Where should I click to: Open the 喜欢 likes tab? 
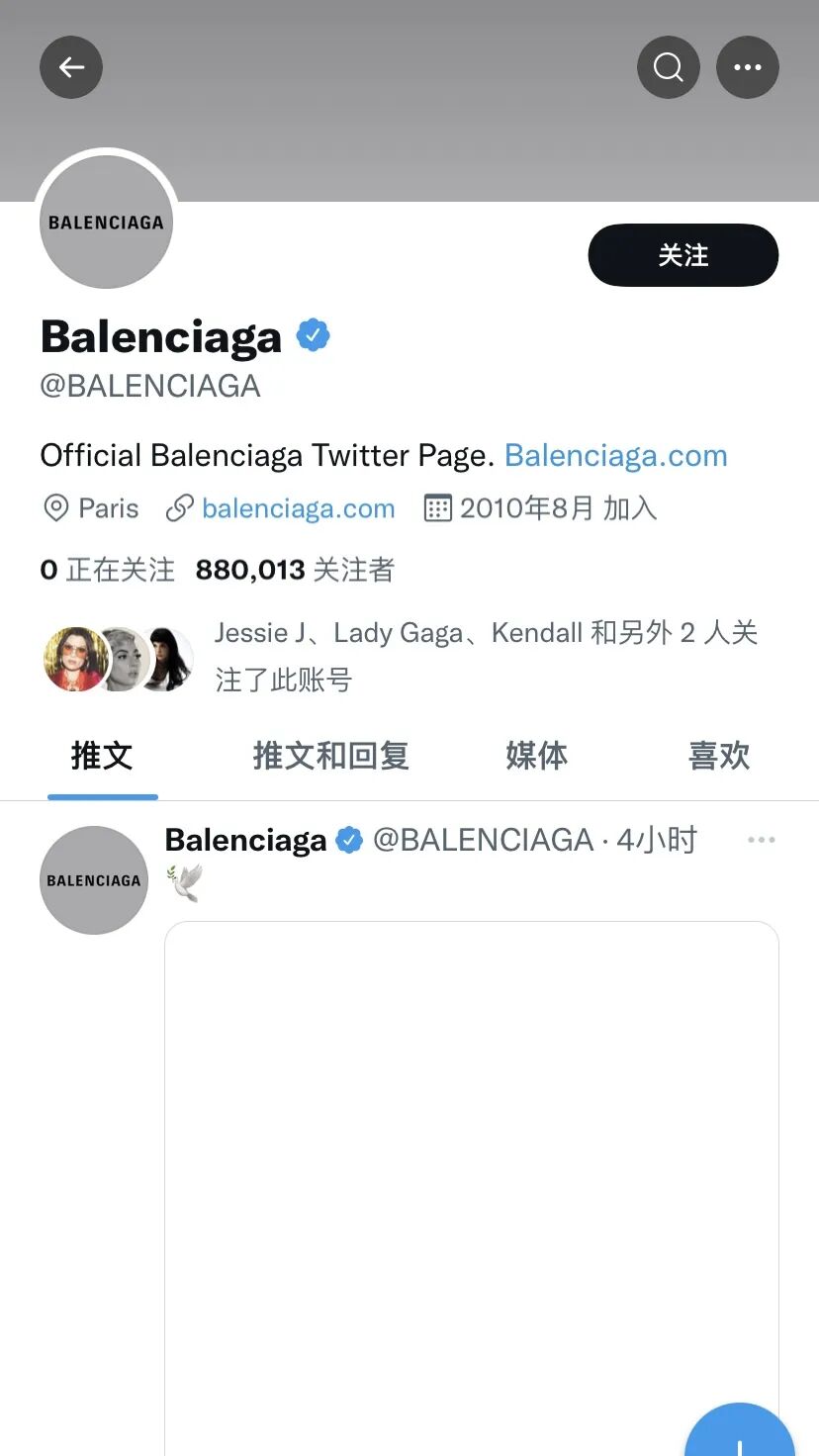(719, 756)
